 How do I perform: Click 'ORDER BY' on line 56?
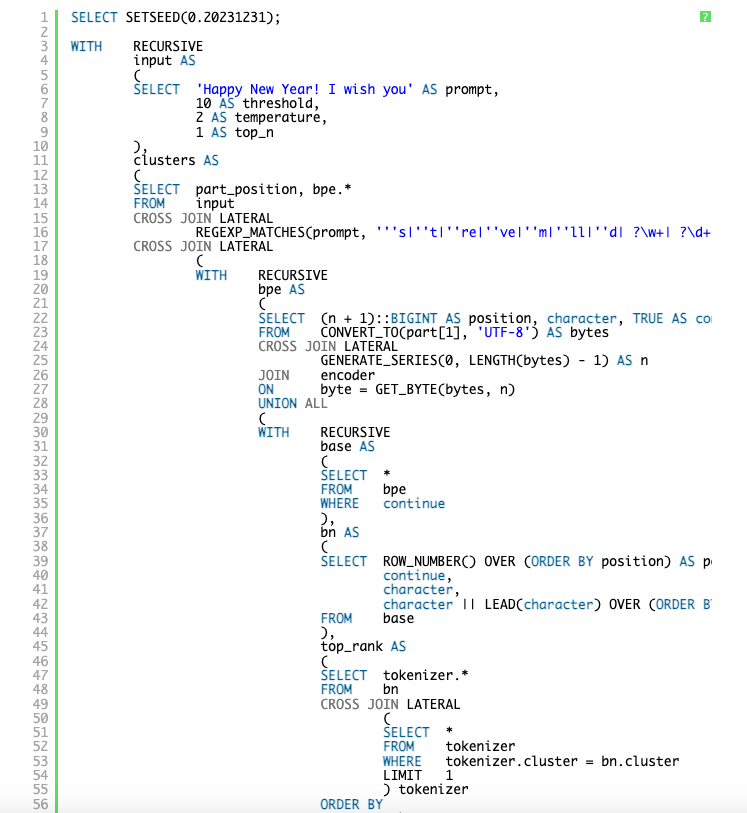tap(351, 804)
